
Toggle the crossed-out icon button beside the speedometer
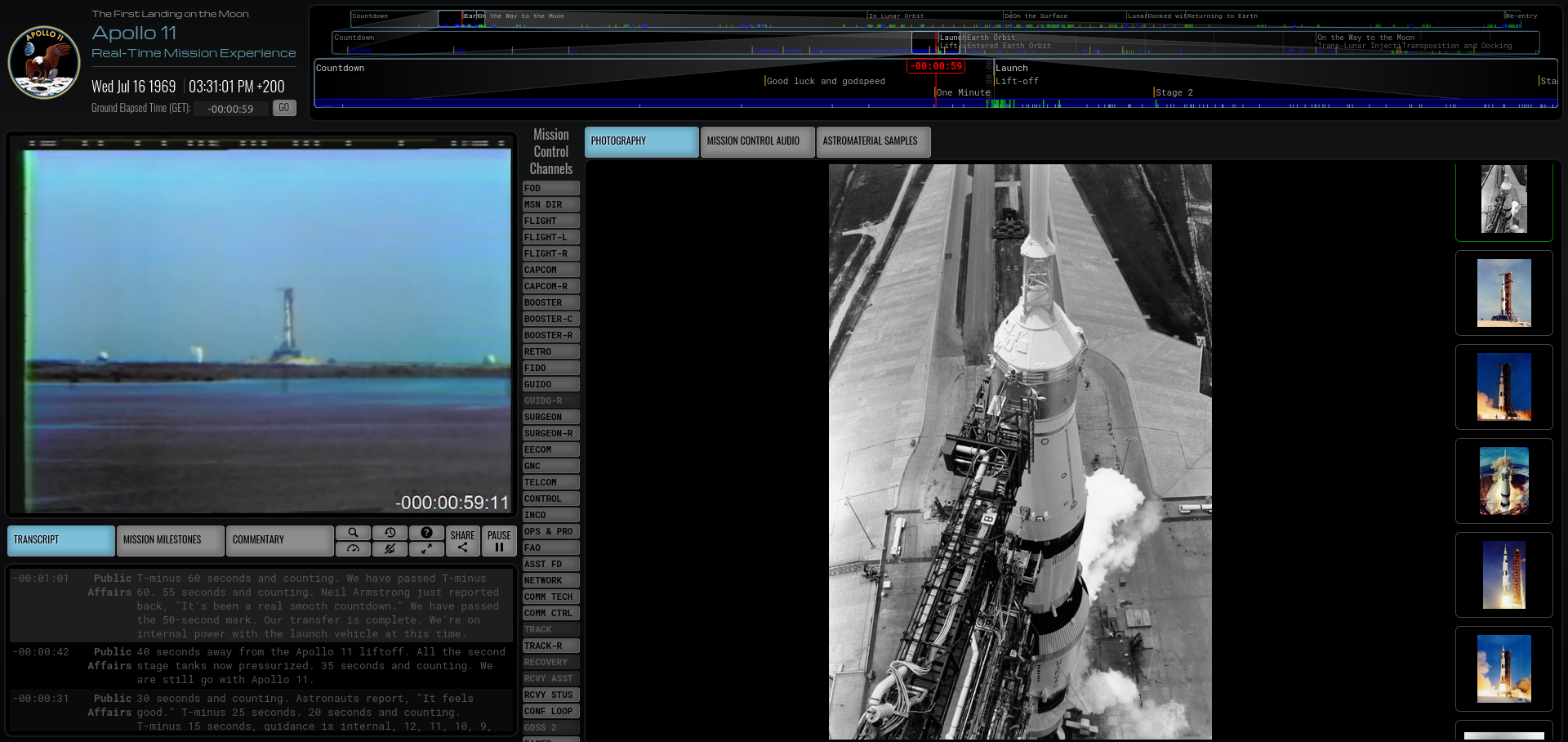coord(390,548)
